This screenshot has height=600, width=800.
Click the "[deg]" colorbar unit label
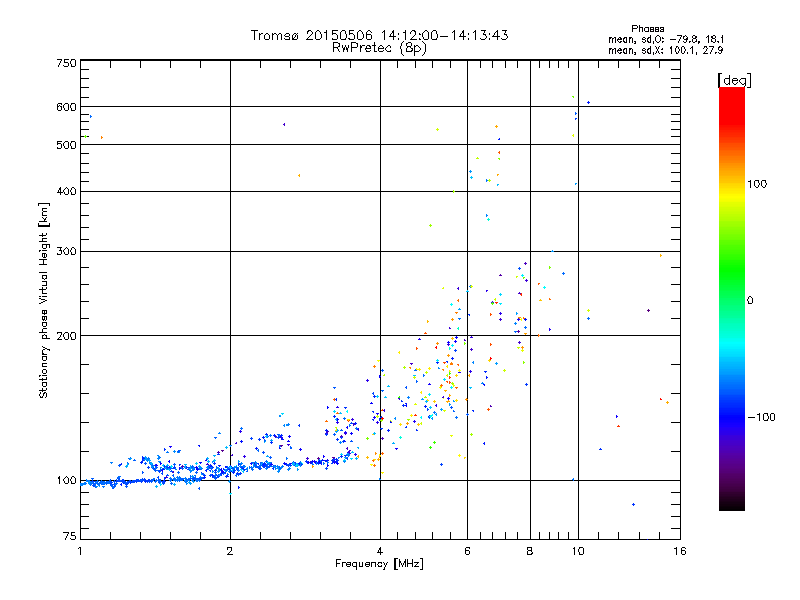coord(734,80)
